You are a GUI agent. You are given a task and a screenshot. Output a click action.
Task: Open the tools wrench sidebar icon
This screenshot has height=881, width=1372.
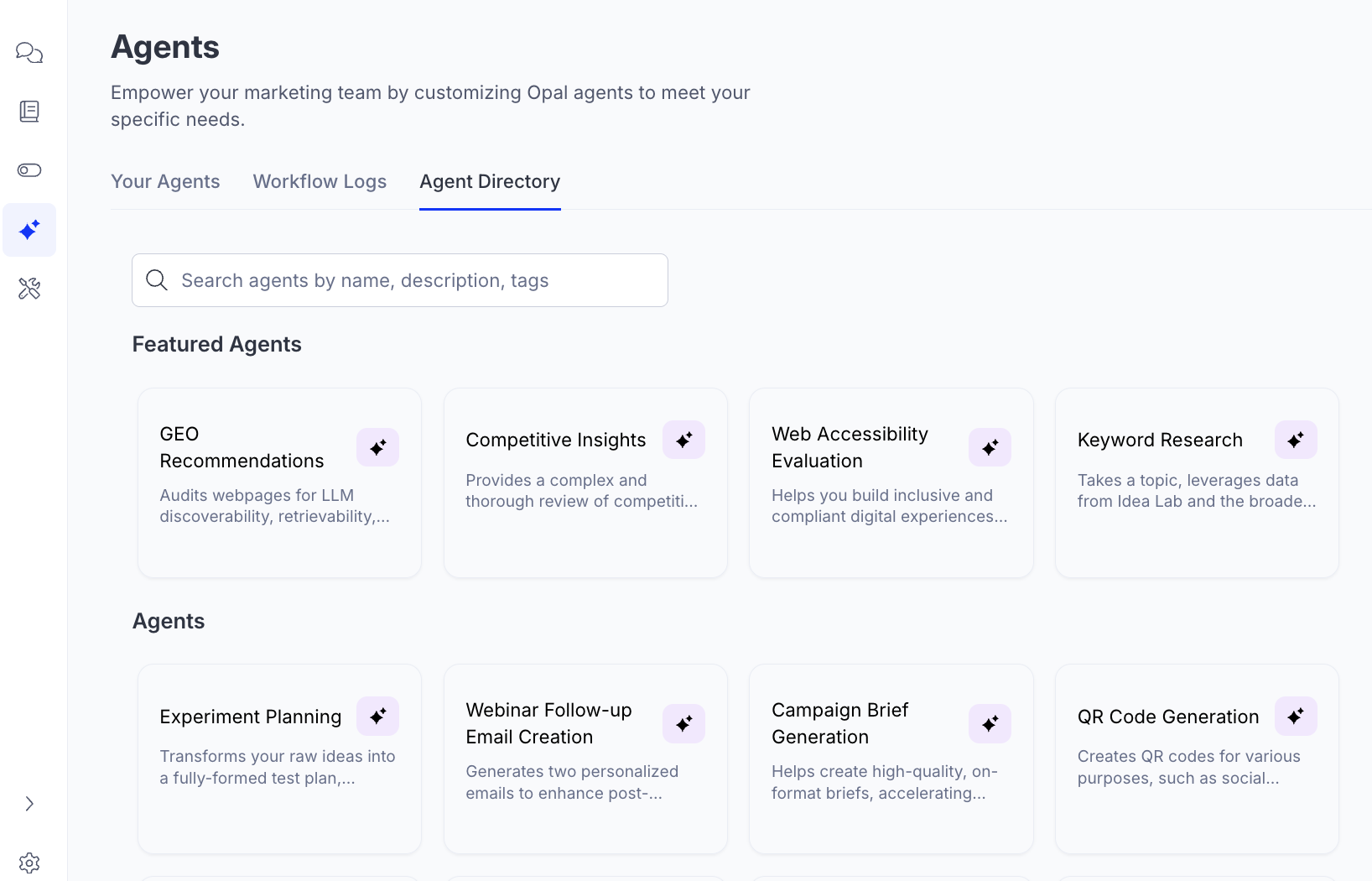click(29, 289)
